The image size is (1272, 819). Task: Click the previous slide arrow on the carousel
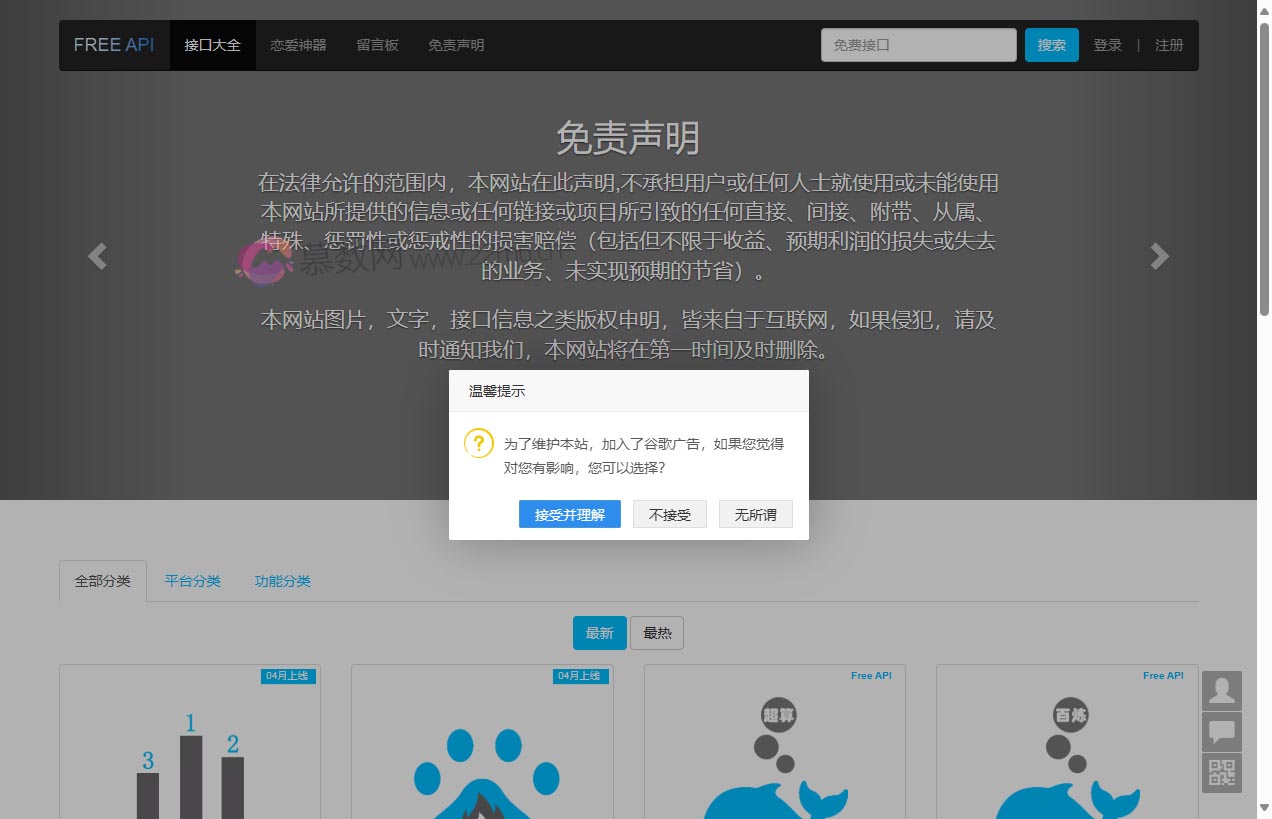97,257
